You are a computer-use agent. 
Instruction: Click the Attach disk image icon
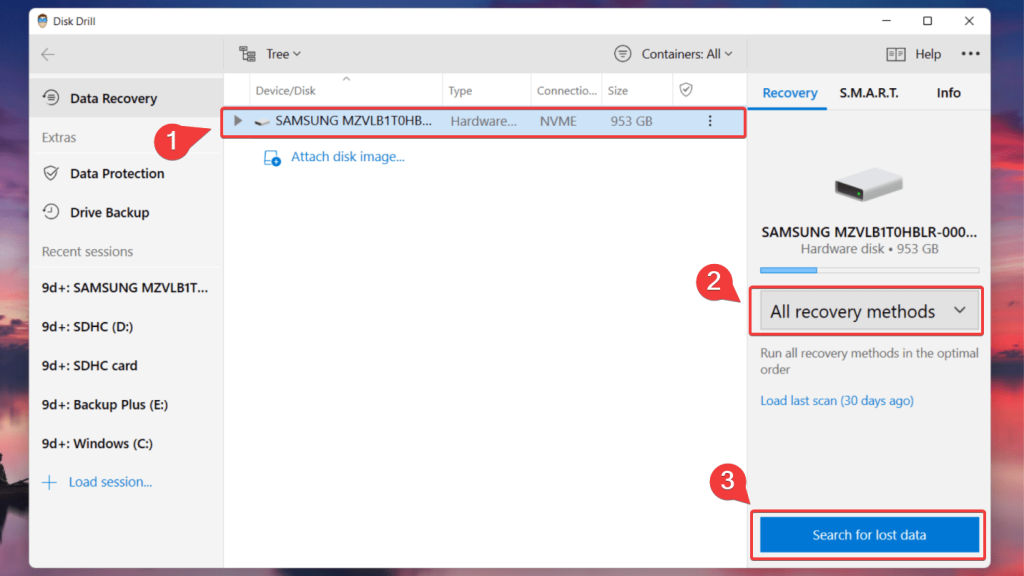click(x=272, y=157)
